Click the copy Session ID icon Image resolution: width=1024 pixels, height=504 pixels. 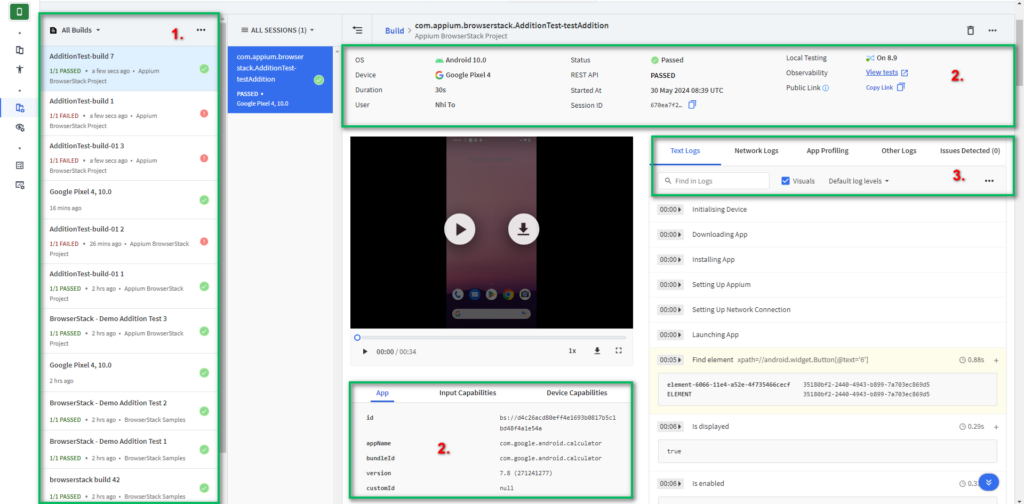(692, 105)
